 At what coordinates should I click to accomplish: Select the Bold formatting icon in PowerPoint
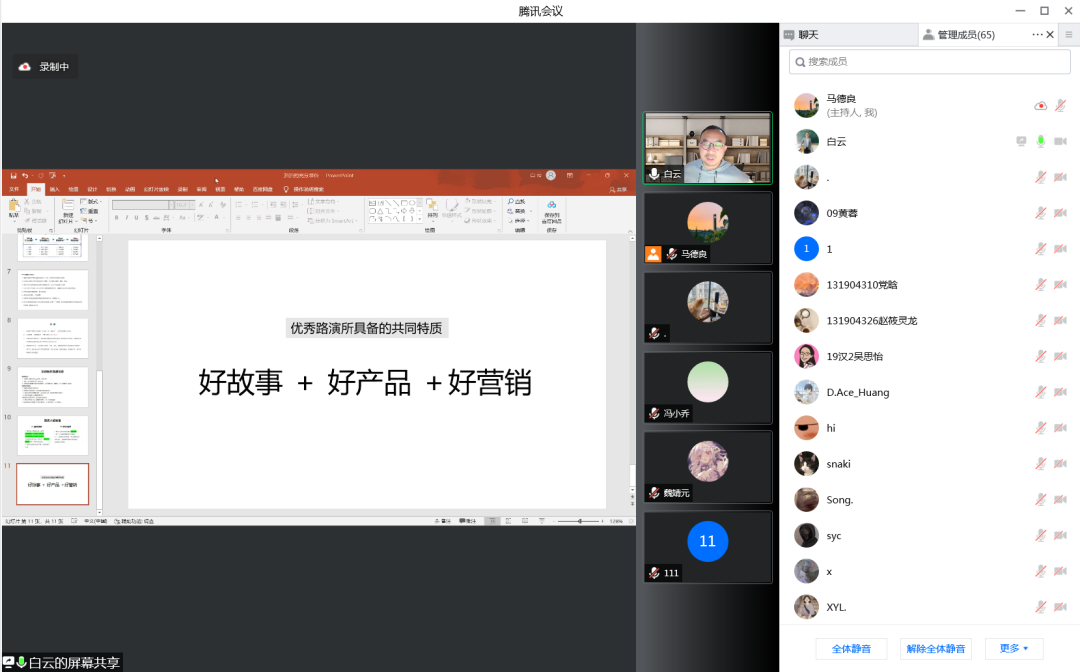pyautogui.click(x=116, y=217)
